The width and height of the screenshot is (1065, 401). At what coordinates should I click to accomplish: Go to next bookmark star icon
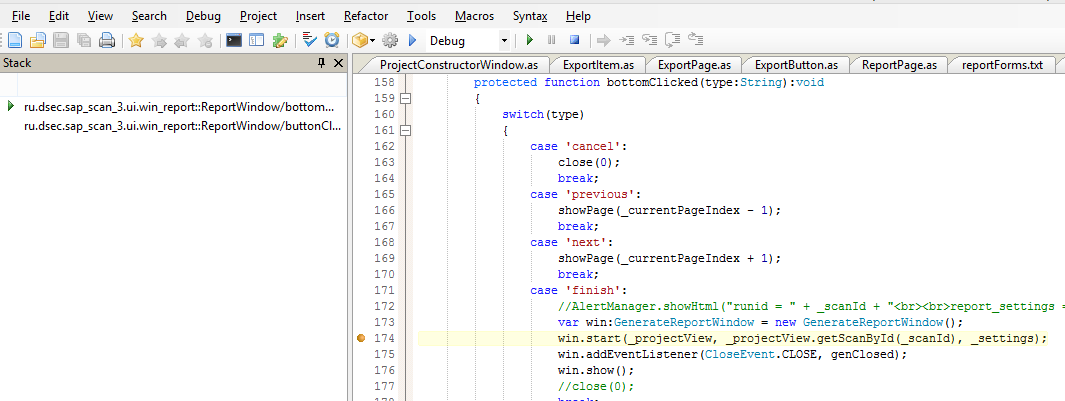pyautogui.click(x=159, y=41)
